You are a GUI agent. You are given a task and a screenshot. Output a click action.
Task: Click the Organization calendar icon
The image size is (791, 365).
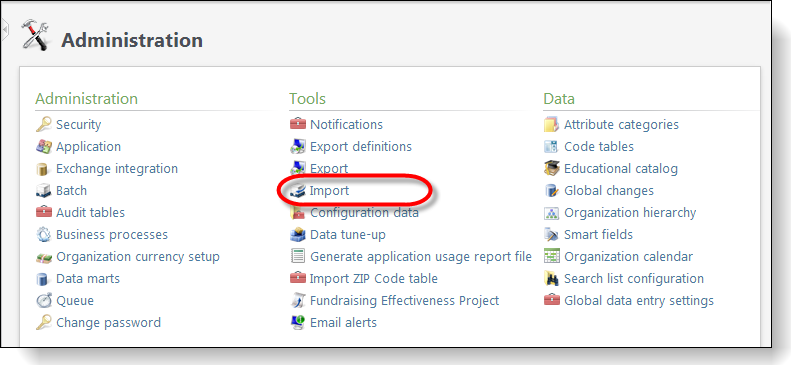pos(552,256)
